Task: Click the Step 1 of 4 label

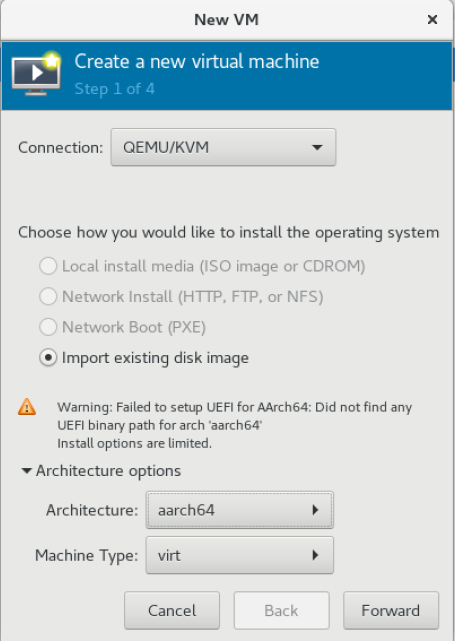Action: click(x=114, y=89)
